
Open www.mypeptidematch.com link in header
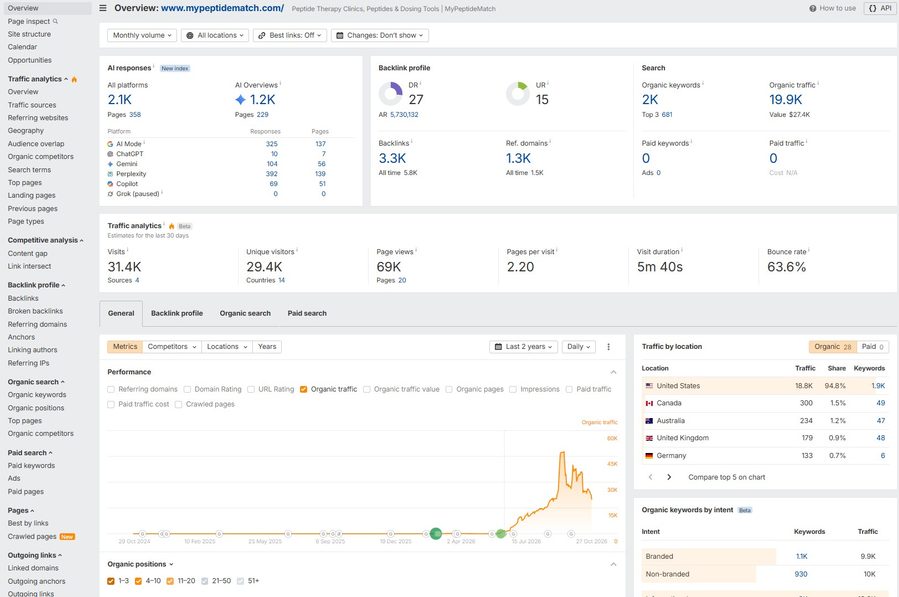tap(222, 8)
